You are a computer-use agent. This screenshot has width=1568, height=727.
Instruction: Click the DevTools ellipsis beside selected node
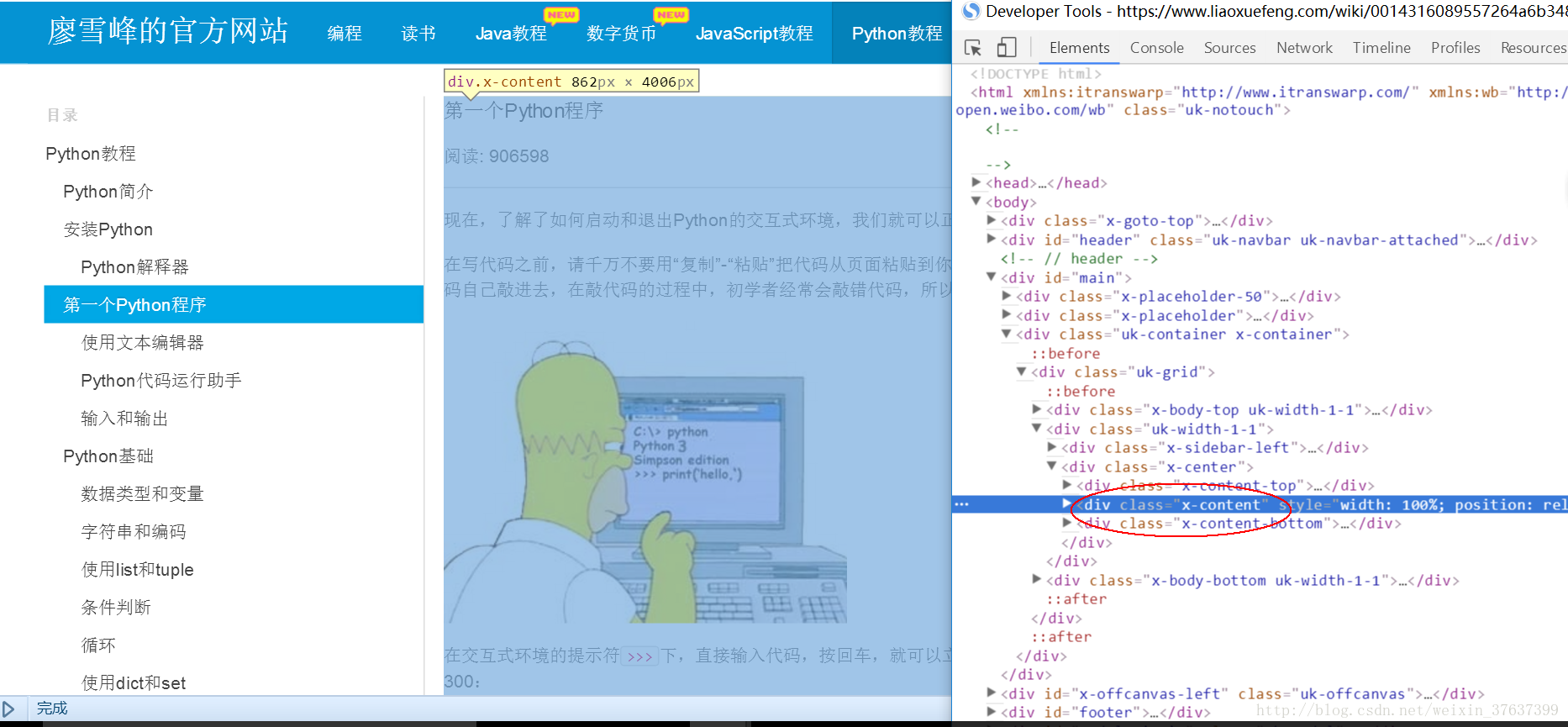tap(962, 504)
